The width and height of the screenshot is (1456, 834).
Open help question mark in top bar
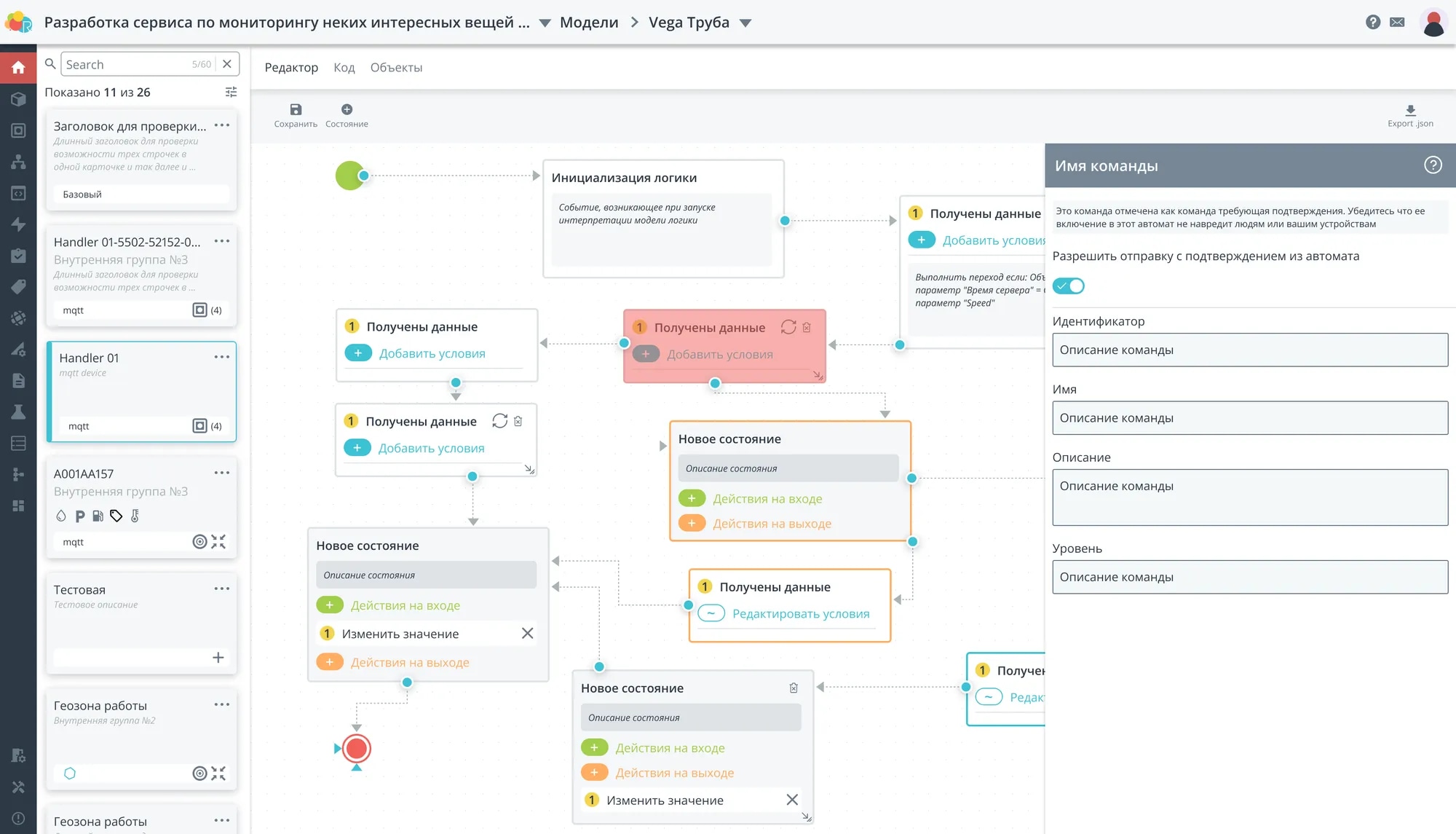(1373, 22)
